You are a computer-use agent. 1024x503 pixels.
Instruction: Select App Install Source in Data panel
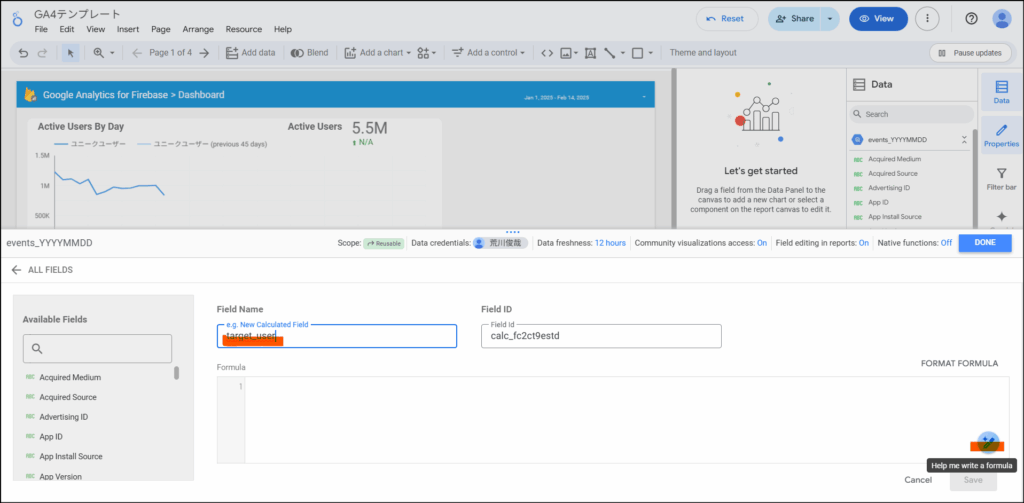894,217
